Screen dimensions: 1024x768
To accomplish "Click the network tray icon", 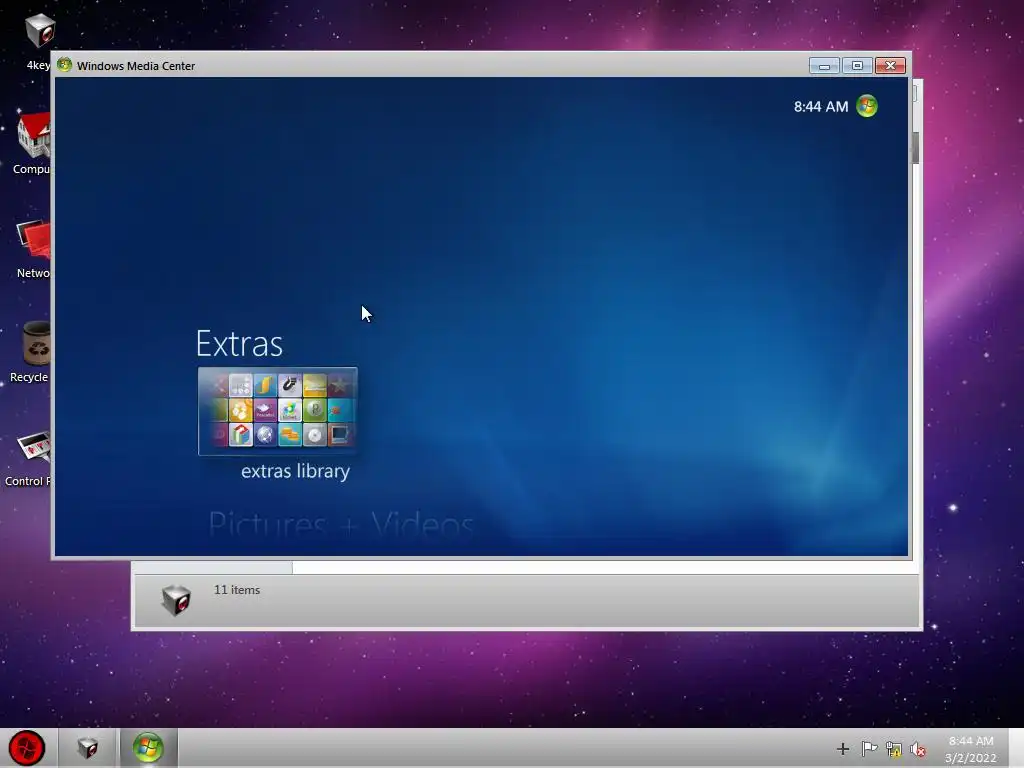I will click(x=893, y=749).
